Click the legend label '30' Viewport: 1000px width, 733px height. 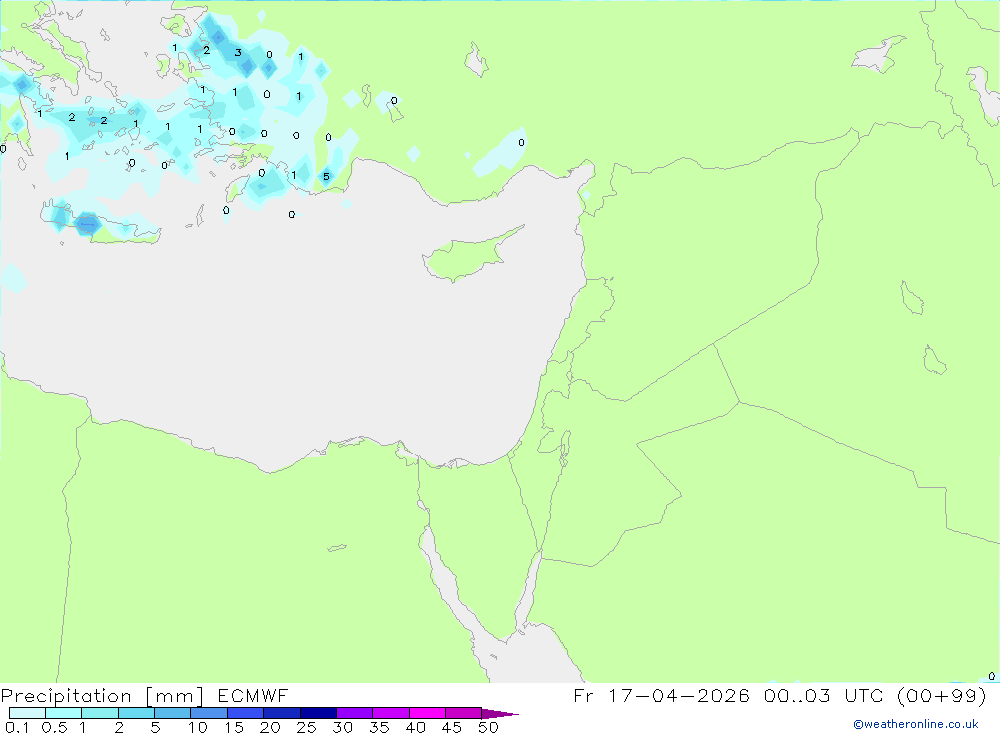[x=342, y=727]
